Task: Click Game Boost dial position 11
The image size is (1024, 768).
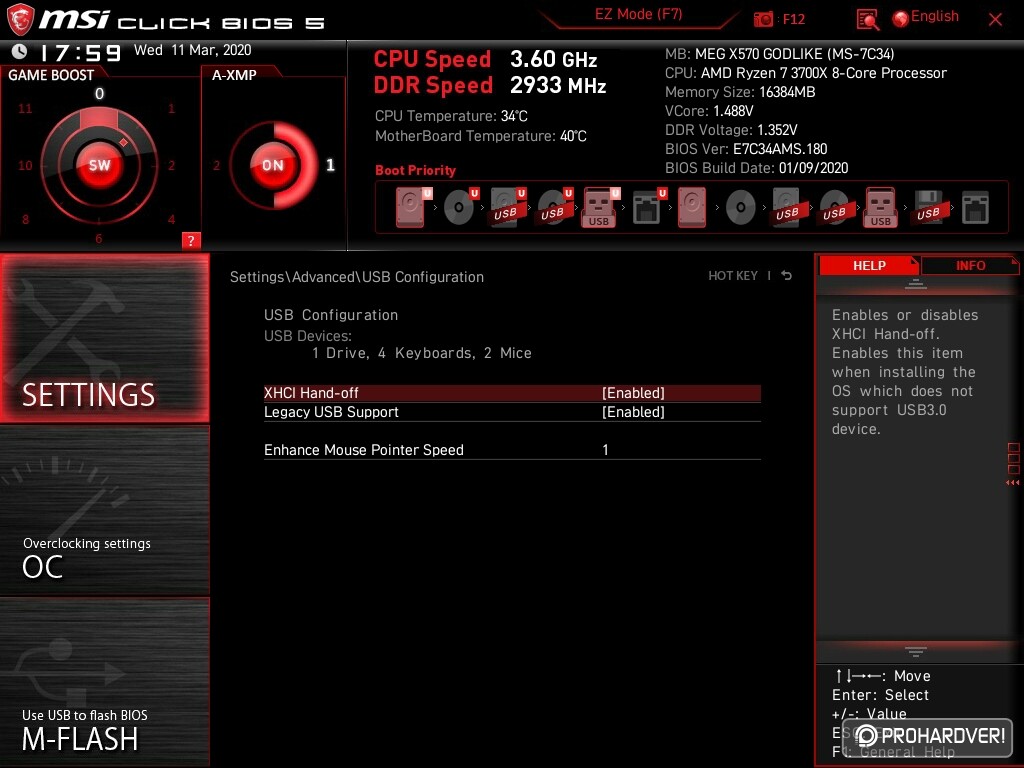Action: coord(25,108)
